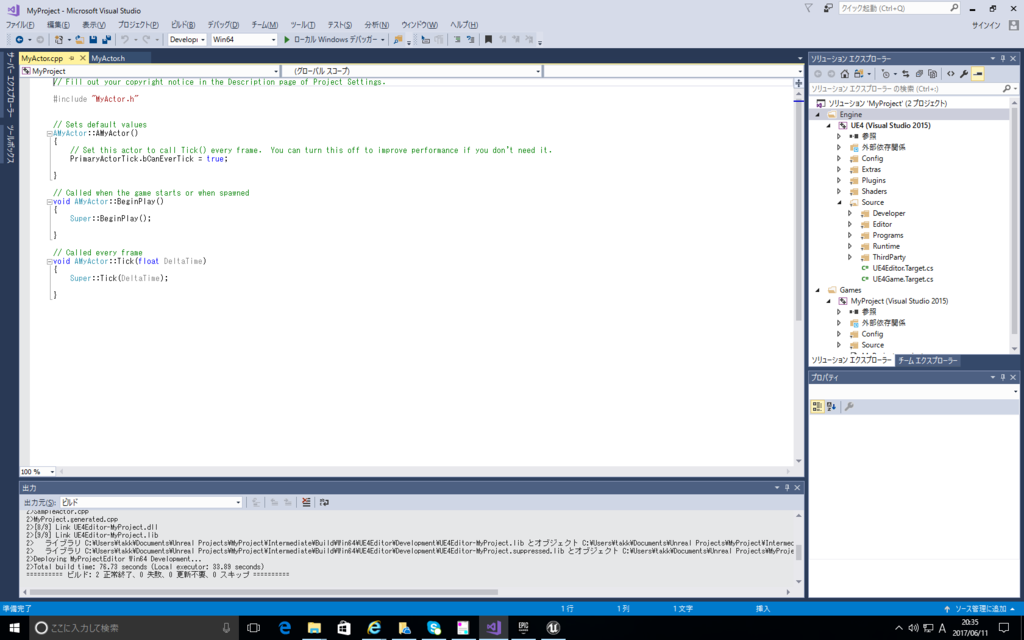Image resolution: width=1024 pixels, height=640 pixels.
Task: Open the ツールボックス side tab
Action: click(x=10, y=144)
